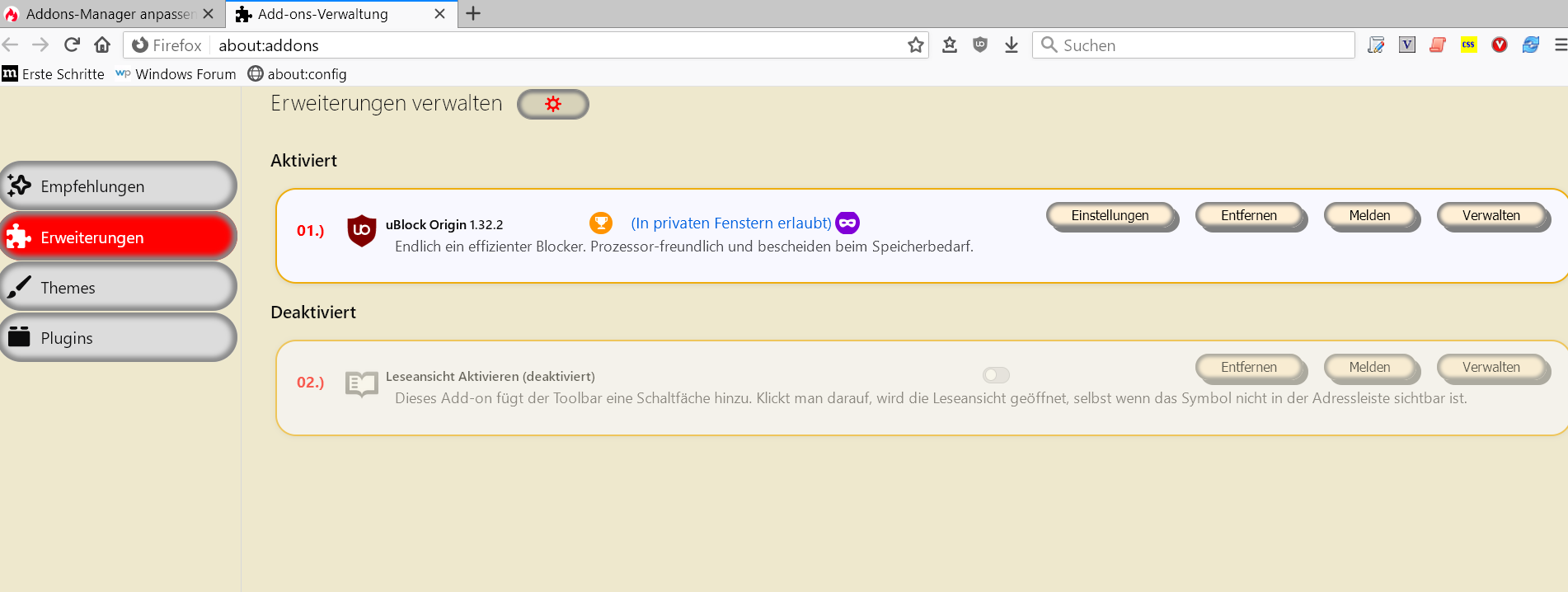Select Themes in the sidebar

click(x=118, y=288)
